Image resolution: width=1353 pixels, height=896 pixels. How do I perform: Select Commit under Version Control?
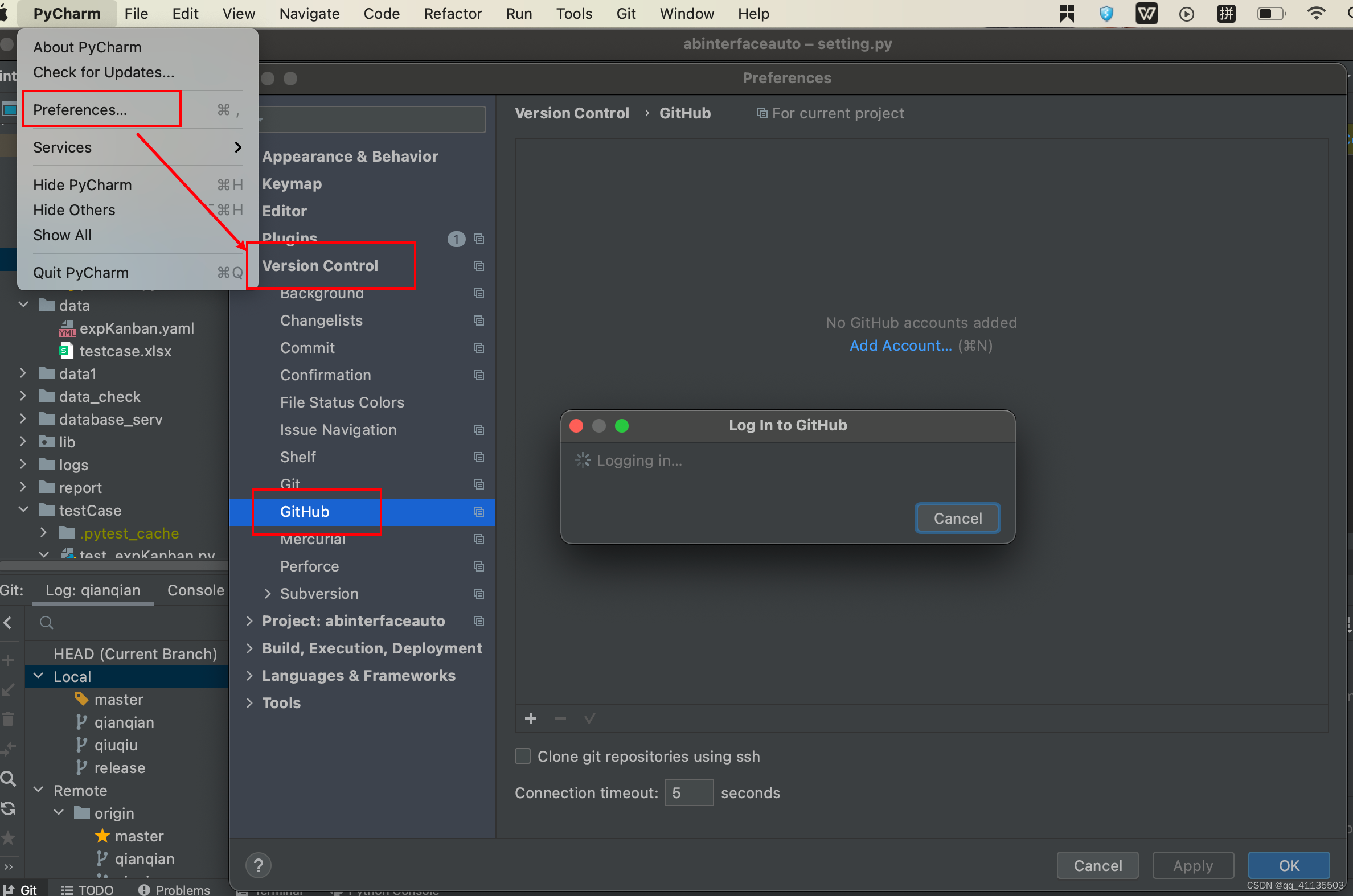(x=307, y=348)
